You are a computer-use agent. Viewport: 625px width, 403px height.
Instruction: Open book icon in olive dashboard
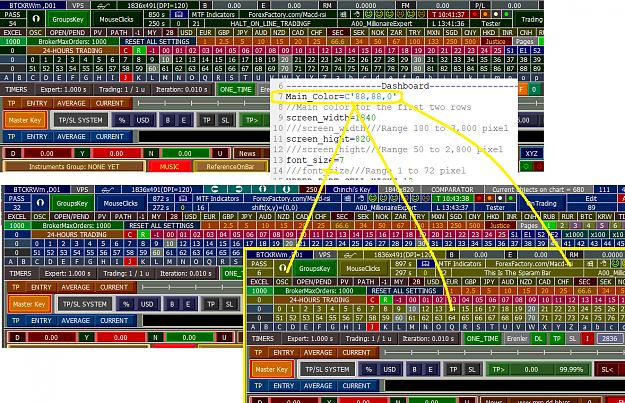(x=426, y=264)
